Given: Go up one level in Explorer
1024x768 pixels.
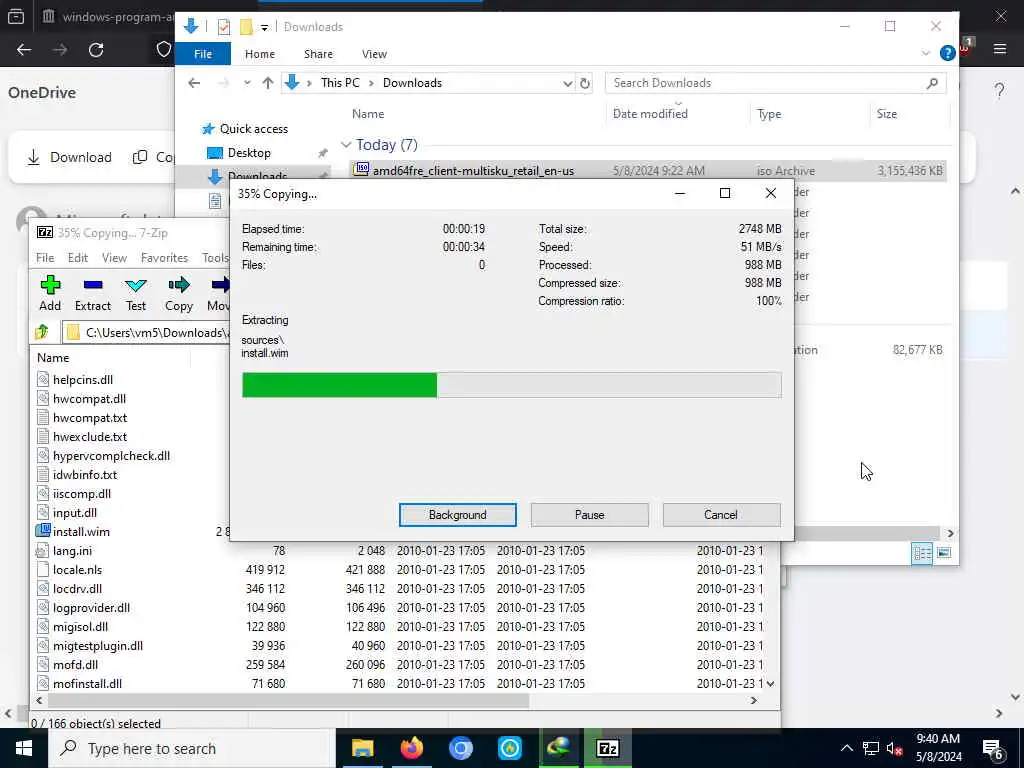Looking at the screenshot, I should coord(268,83).
